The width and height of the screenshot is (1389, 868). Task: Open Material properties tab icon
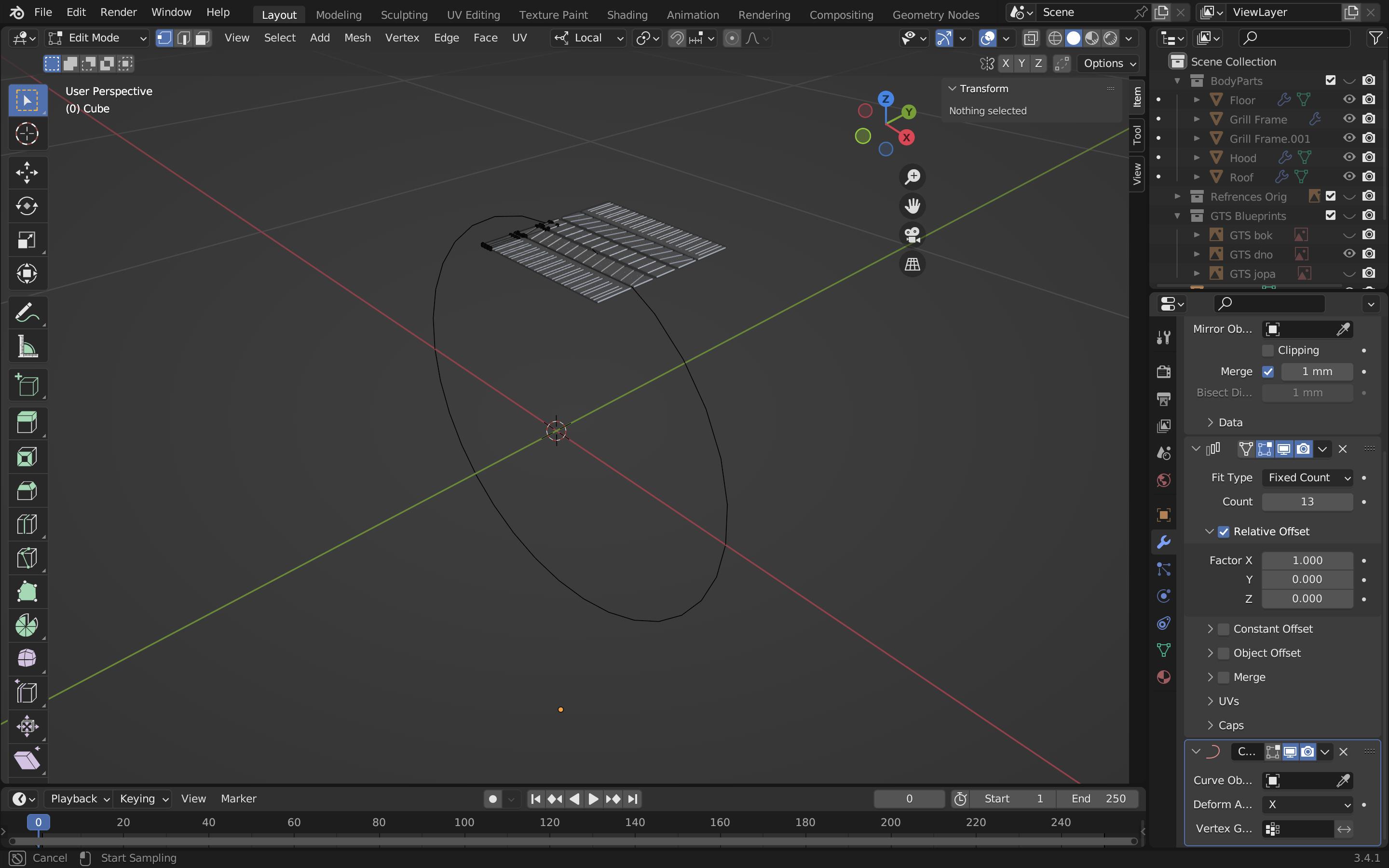coord(1163,678)
